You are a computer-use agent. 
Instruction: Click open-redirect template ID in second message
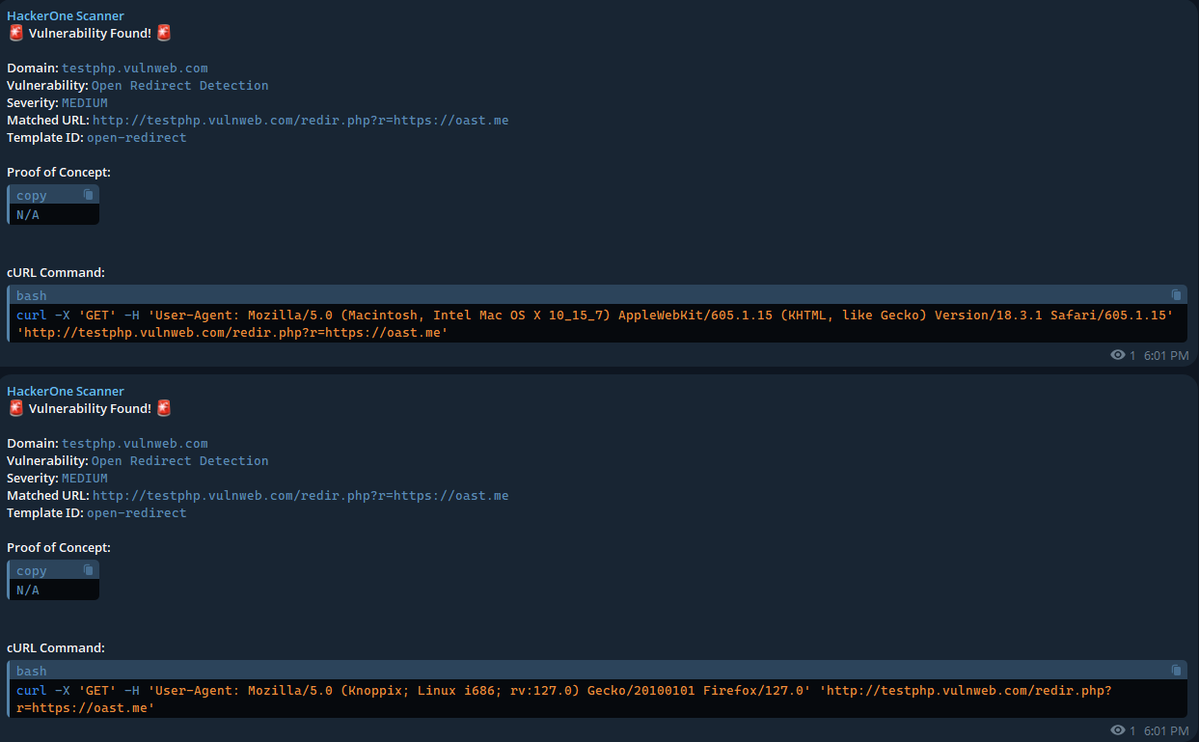[x=137, y=513]
